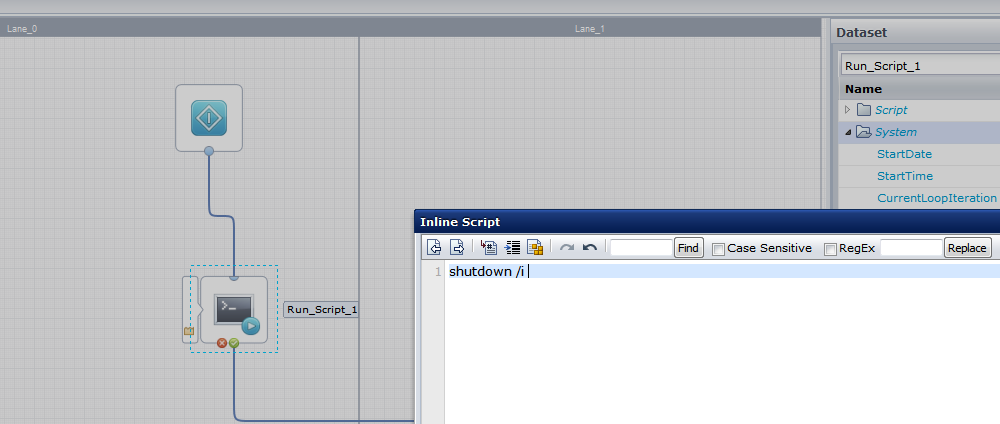Click the find text input field
This screenshot has width=1000, height=424.
(x=641, y=247)
